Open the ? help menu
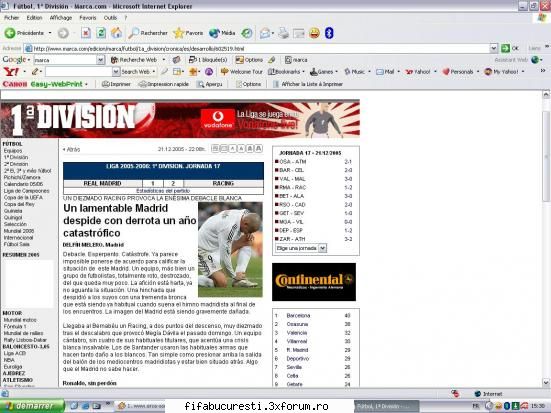 tap(125, 18)
